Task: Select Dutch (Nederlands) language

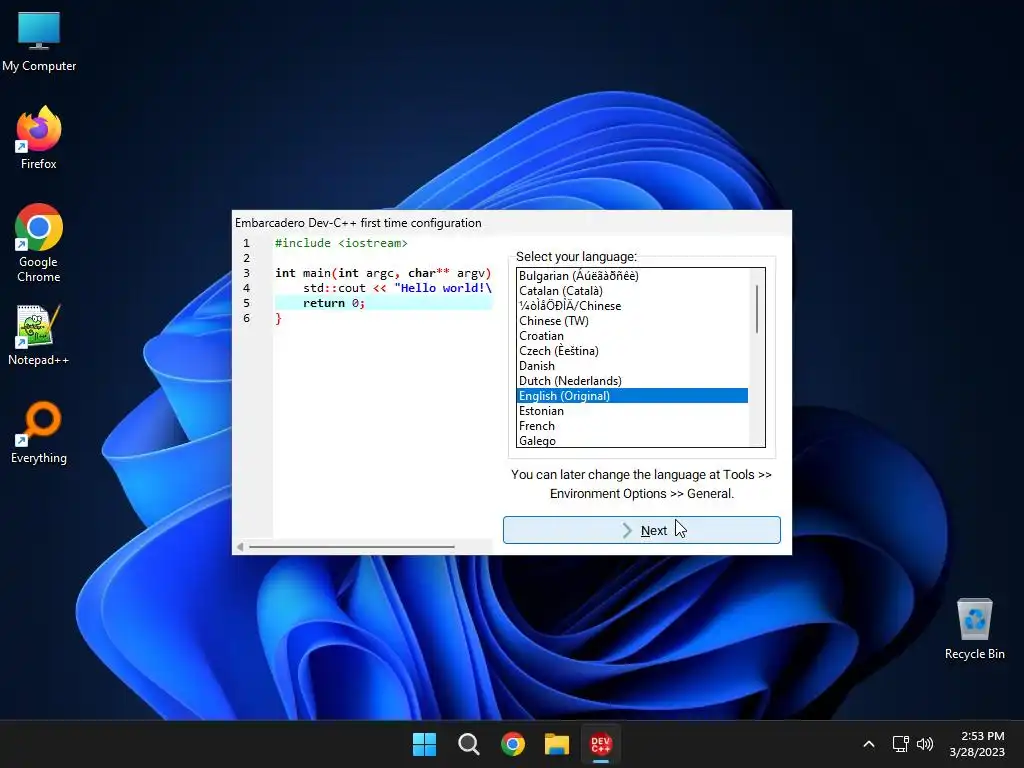Action: pyautogui.click(x=632, y=381)
